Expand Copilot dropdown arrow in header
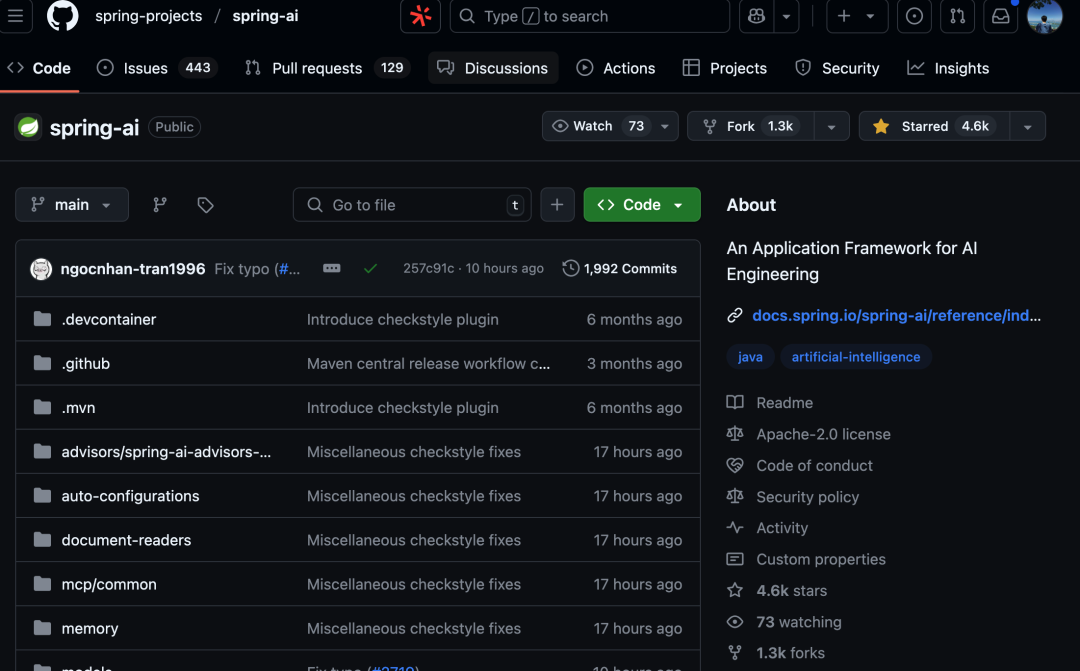Image resolution: width=1080 pixels, height=671 pixels. tap(786, 16)
